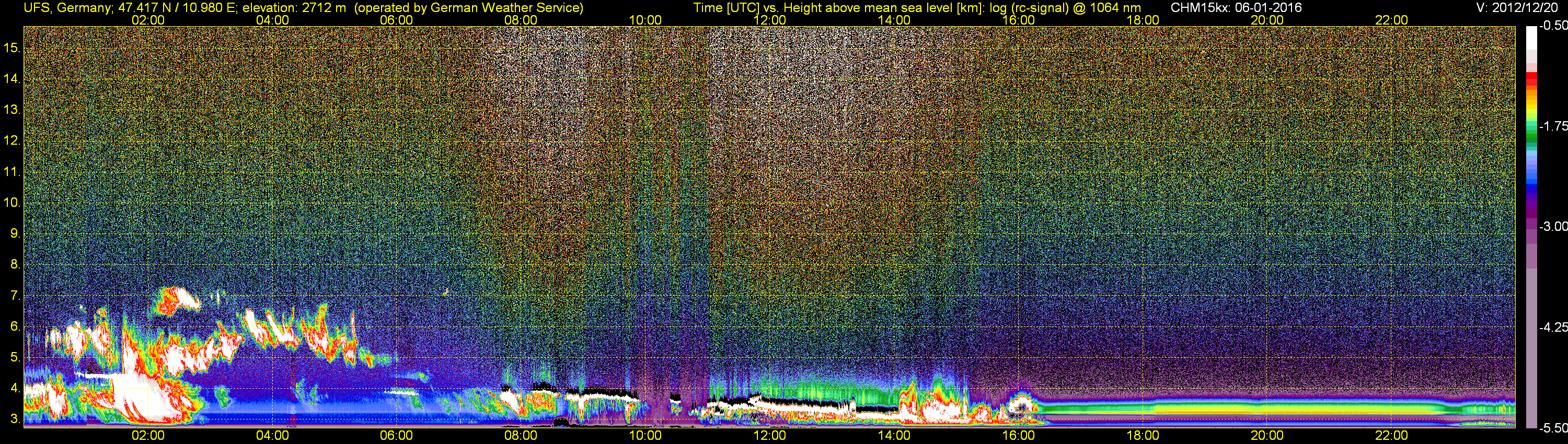Select the "12:00" label on the top time axis
The image size is (1568, 444).
(769, 20)
